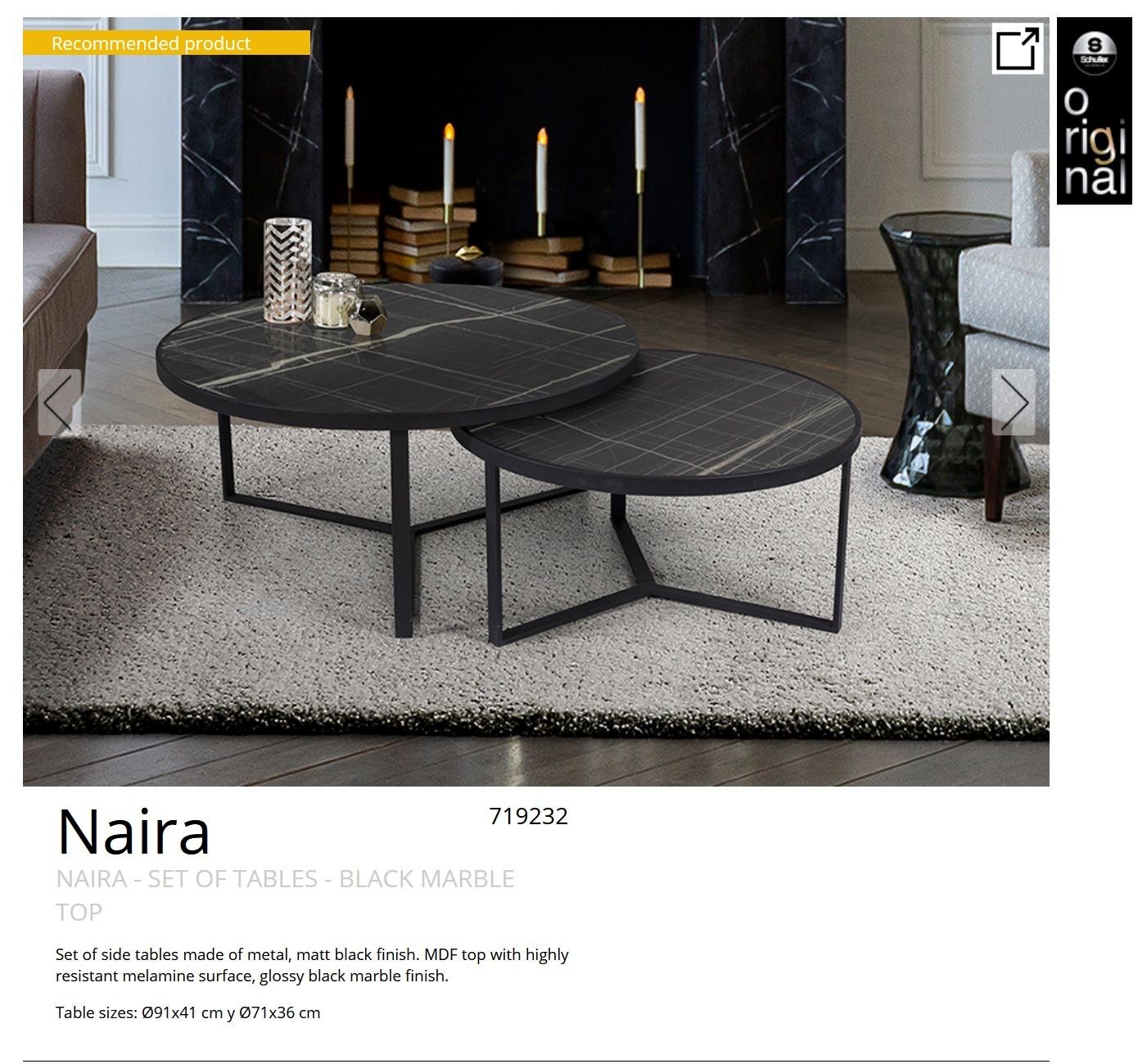The image size is (1147, 1064).
Task: Click the Naira product title
Action: point(134,831)
